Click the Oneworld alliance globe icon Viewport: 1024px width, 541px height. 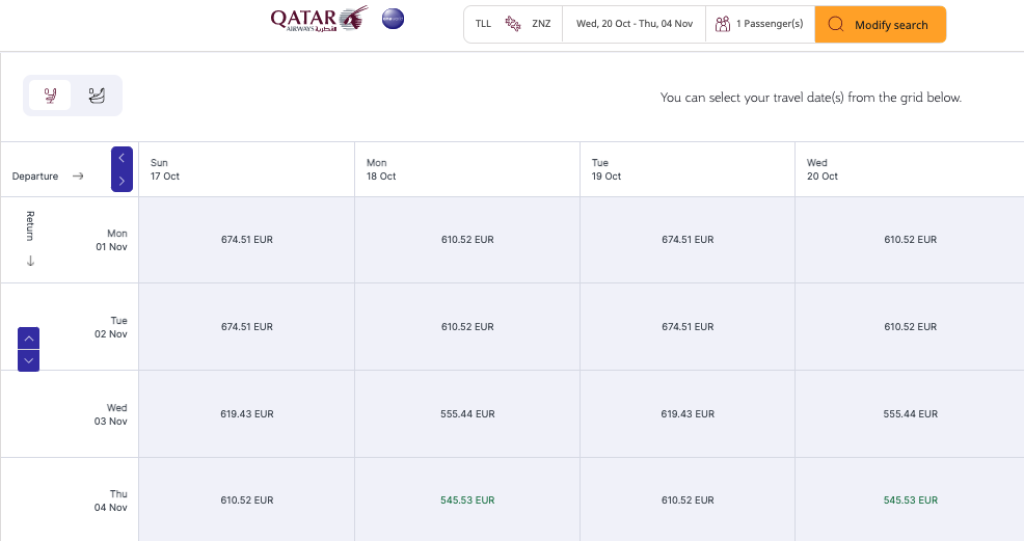pyautogui.click(x=393, y=19)
